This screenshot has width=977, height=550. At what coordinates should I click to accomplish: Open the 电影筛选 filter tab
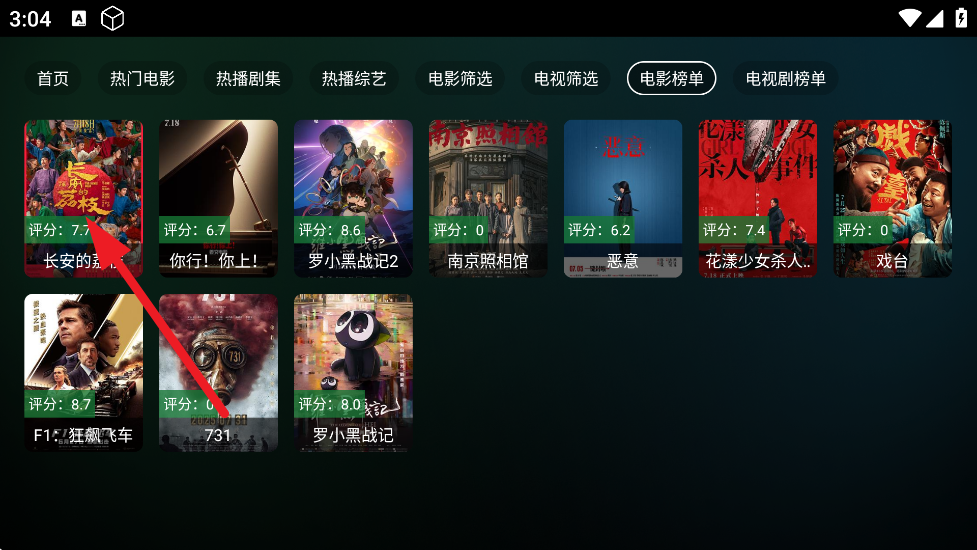460,78
